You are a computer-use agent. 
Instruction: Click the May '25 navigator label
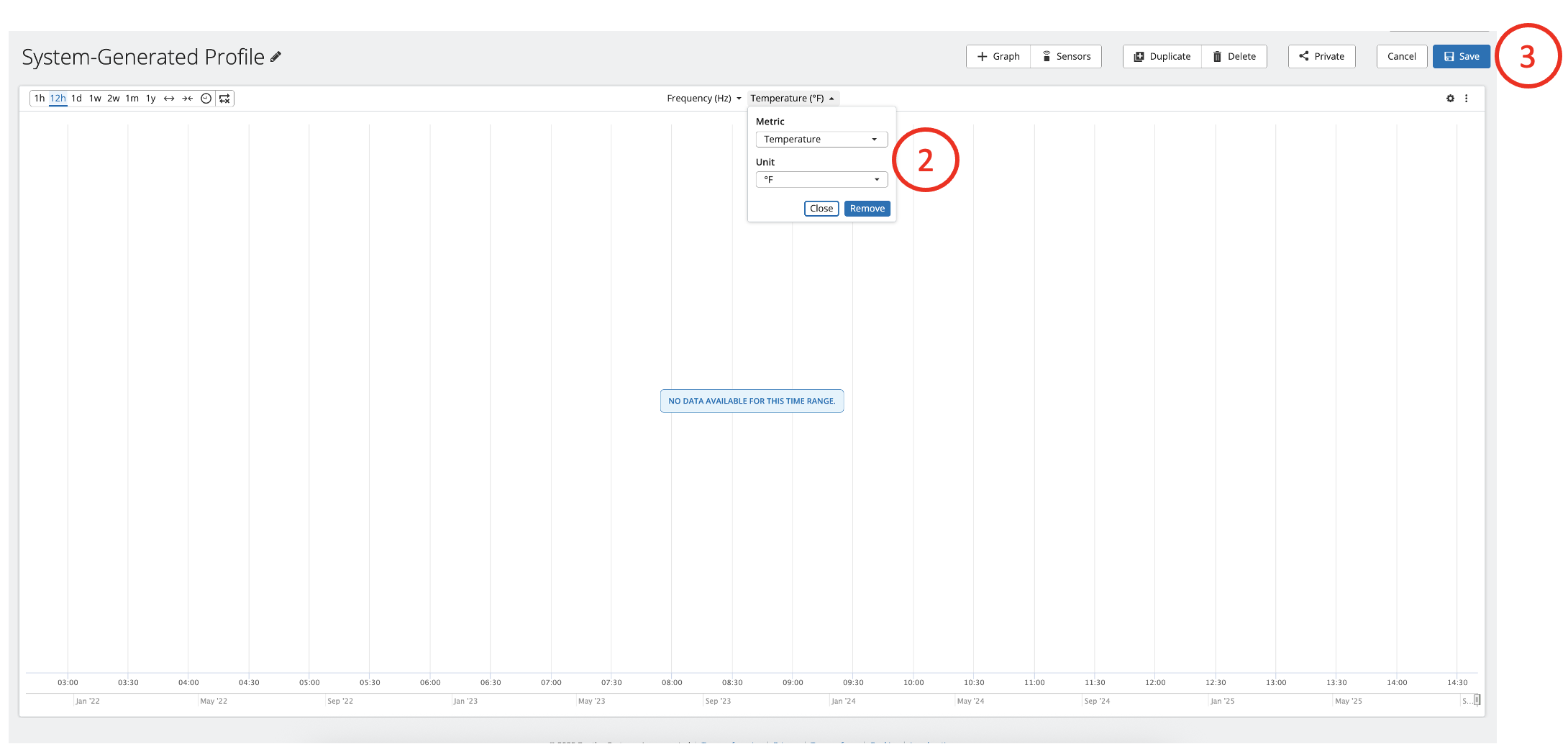pyautogui.click(x=1349, y=702)
